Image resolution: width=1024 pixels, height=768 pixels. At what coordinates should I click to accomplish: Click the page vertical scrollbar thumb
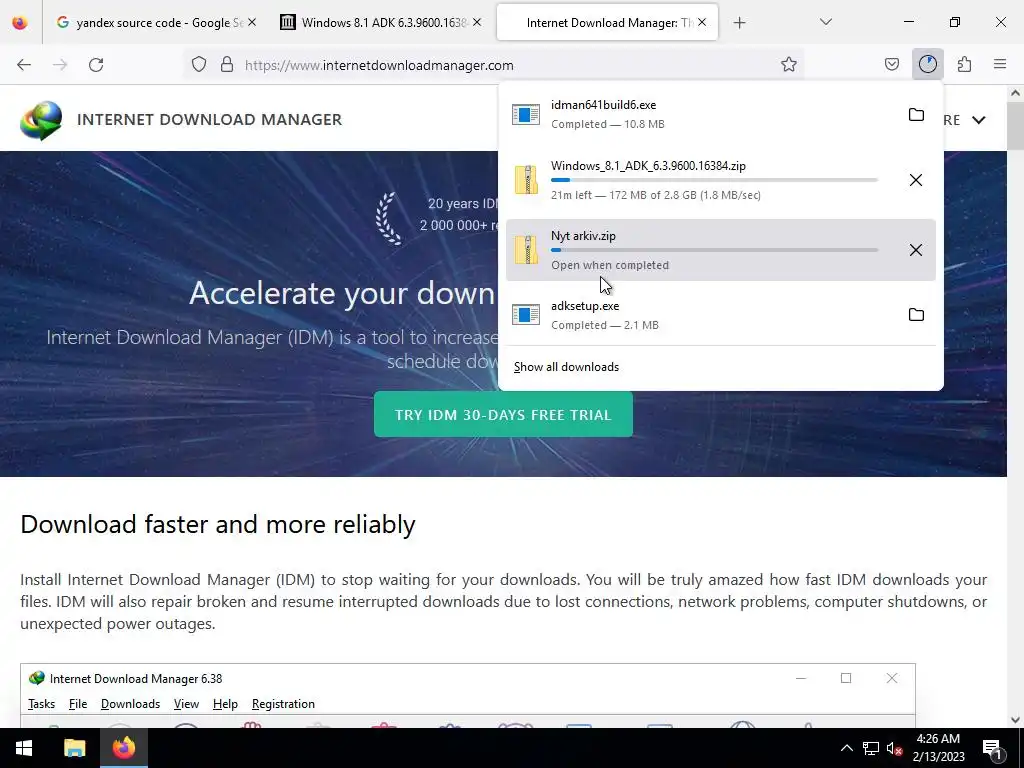pyautogui.click(x=1015, y=127)
